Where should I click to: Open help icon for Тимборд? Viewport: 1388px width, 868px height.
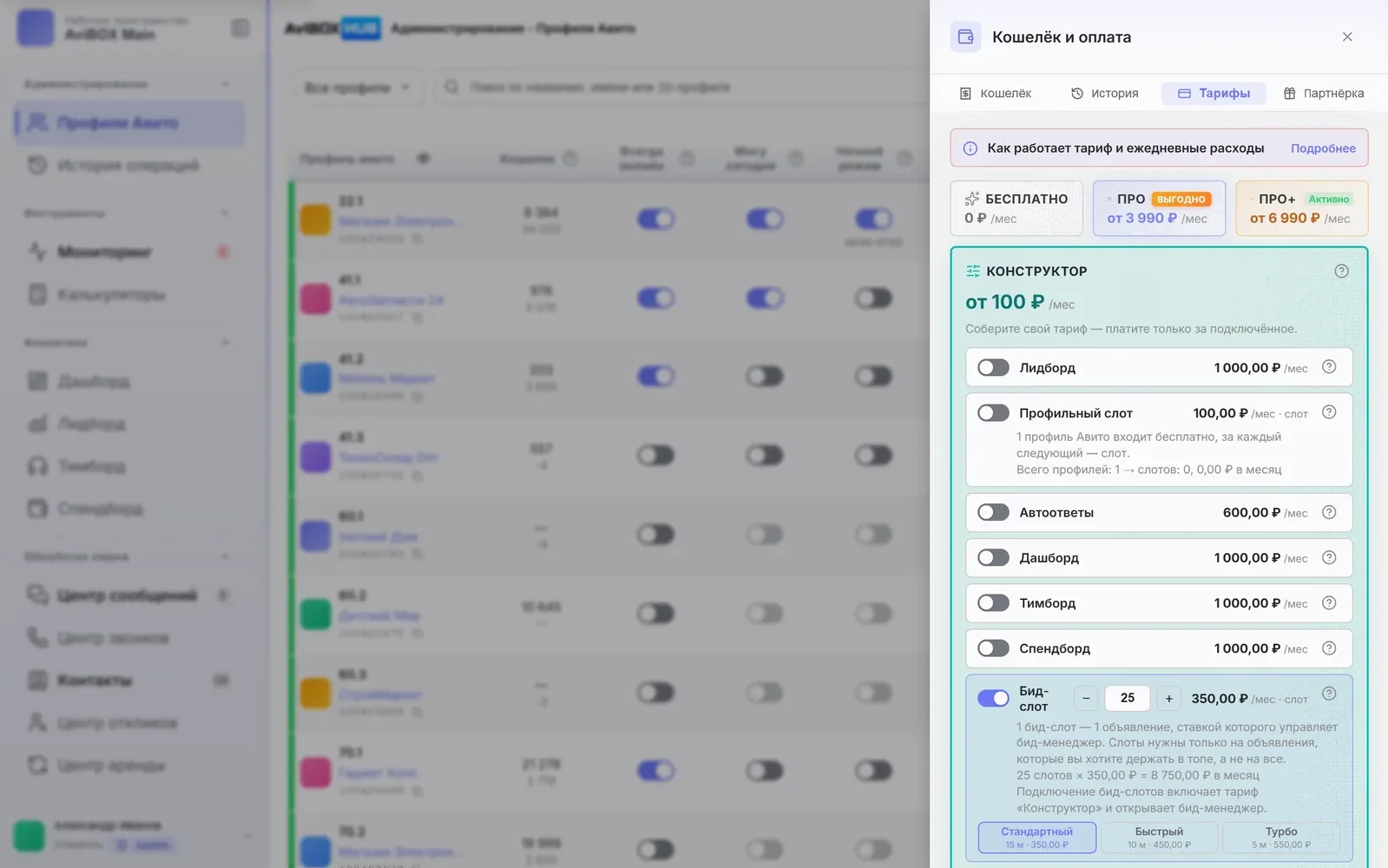tap(1329, 602)
